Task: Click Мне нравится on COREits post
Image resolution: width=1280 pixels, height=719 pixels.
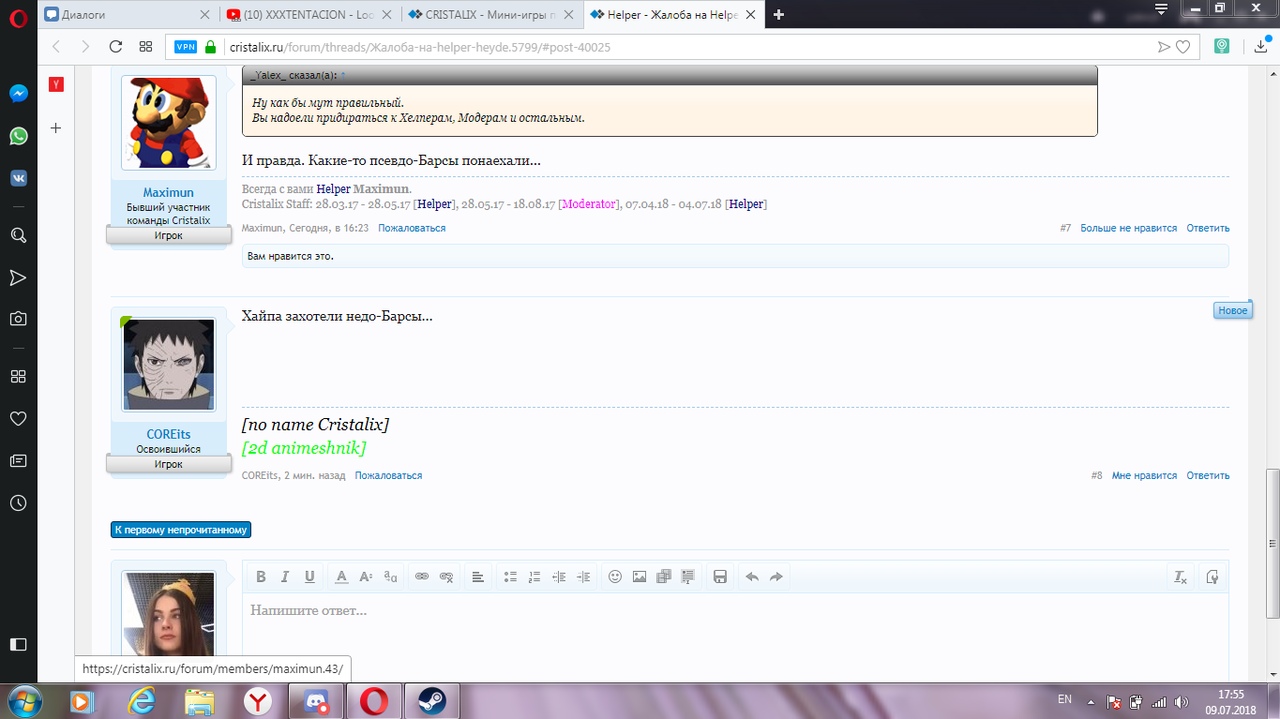Action: 1144,476
